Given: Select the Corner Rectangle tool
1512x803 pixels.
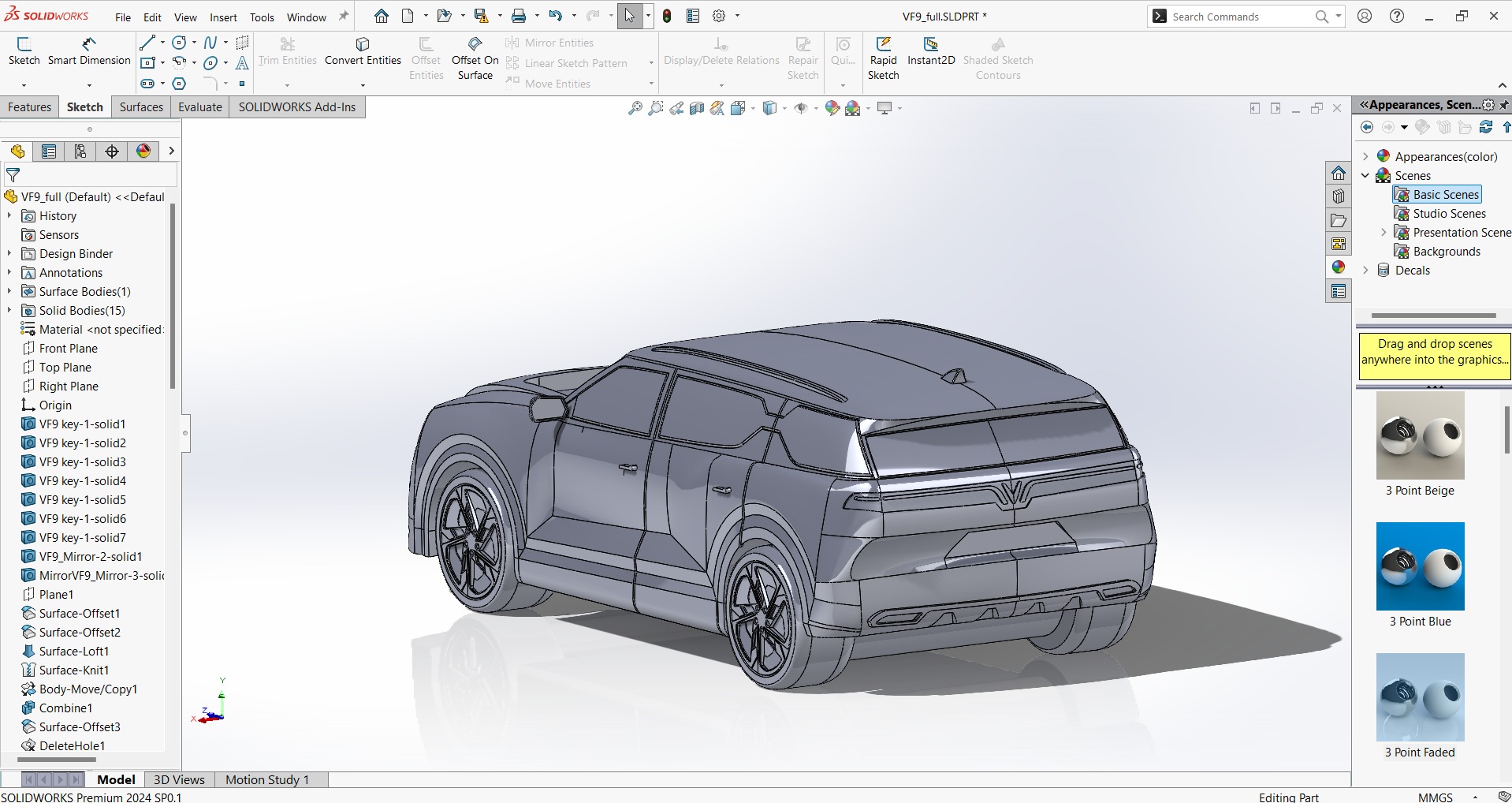Looking at the screenshot, I should [147, 63].
